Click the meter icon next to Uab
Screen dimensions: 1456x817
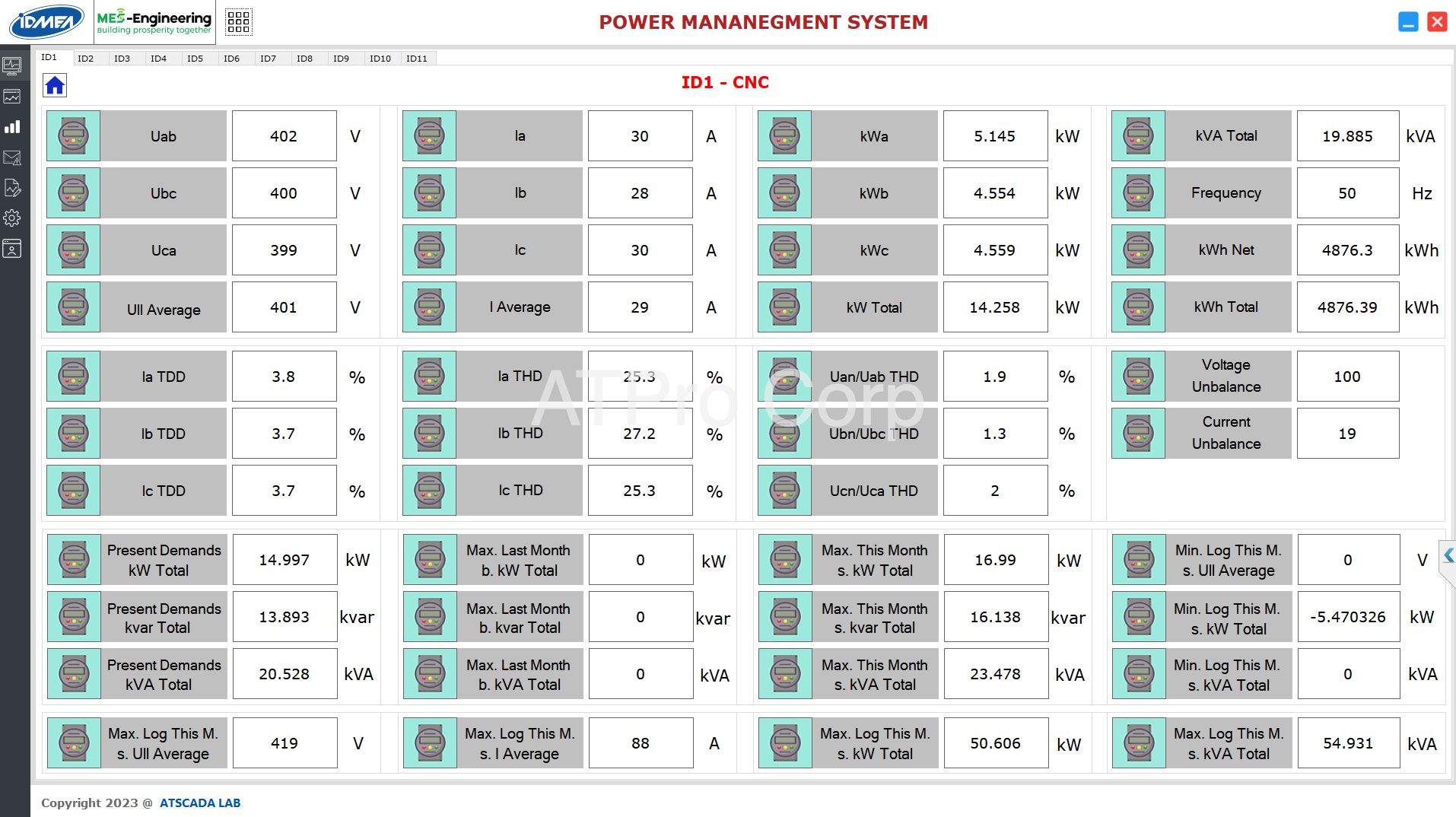[74, 136]
